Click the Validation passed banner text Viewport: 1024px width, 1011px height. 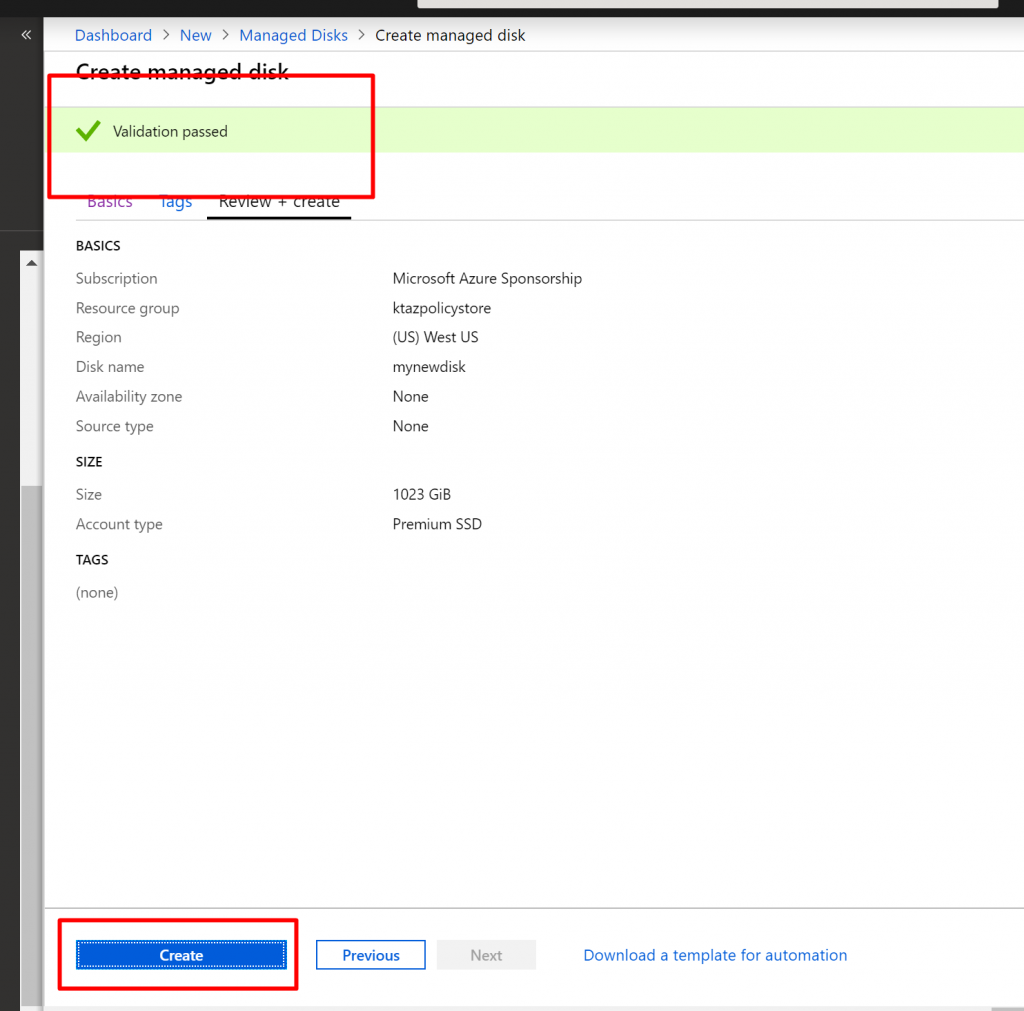pyautogui.click(x=170, y=131)
